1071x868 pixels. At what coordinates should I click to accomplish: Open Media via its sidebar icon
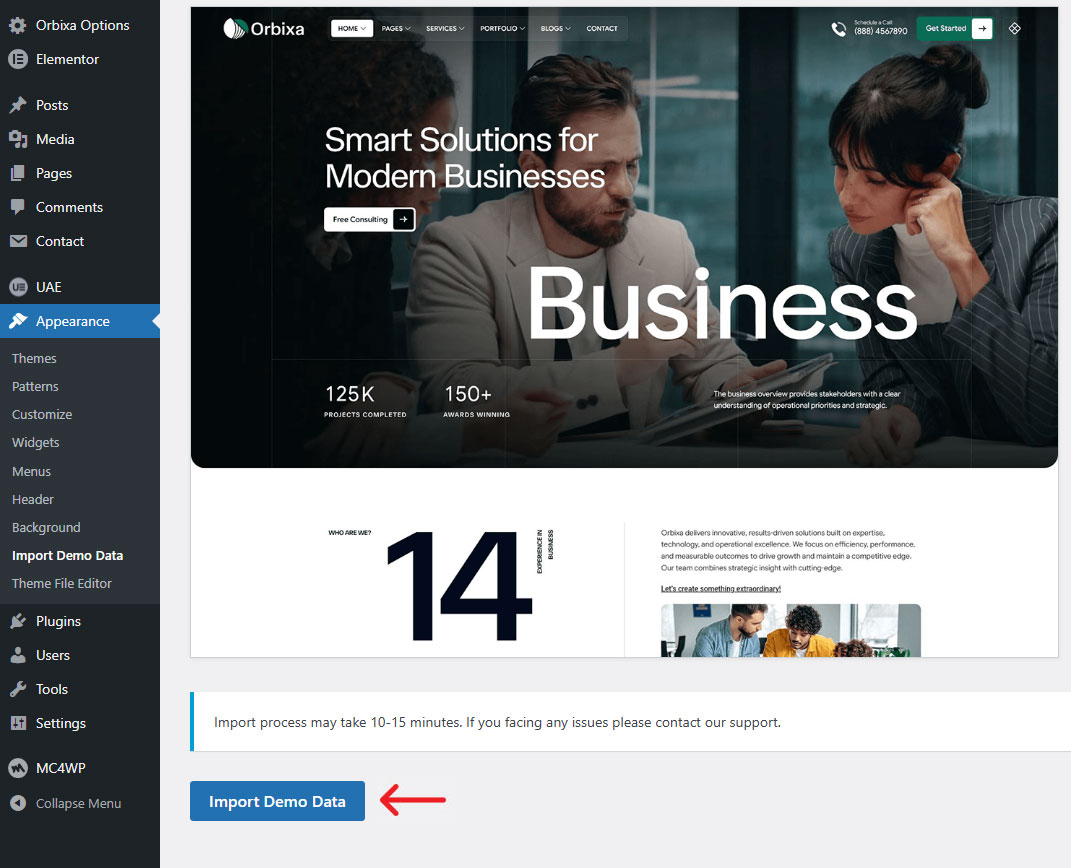tap(18, 139)
